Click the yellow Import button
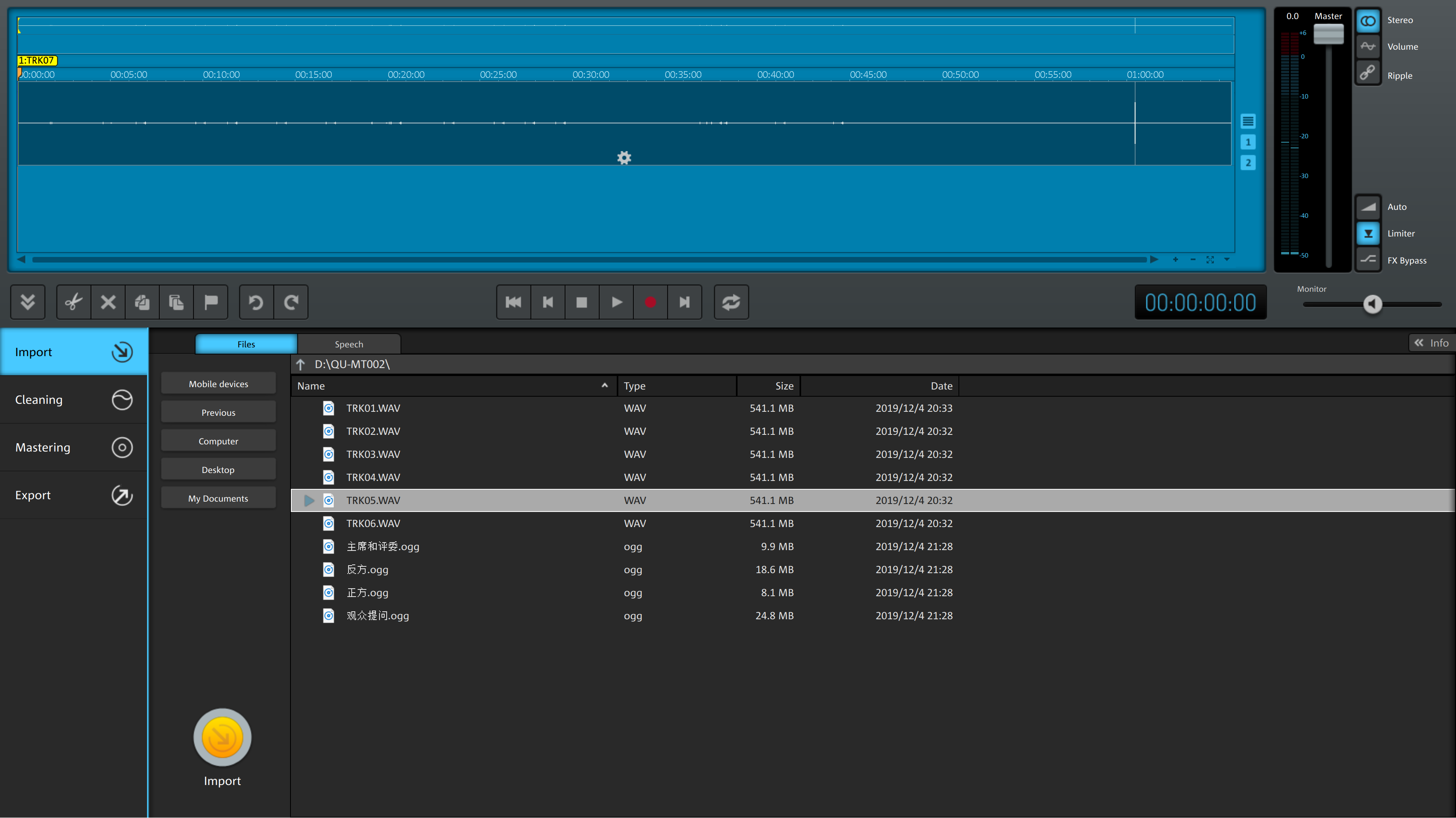The image size is (1456, 818). point(222,738)
